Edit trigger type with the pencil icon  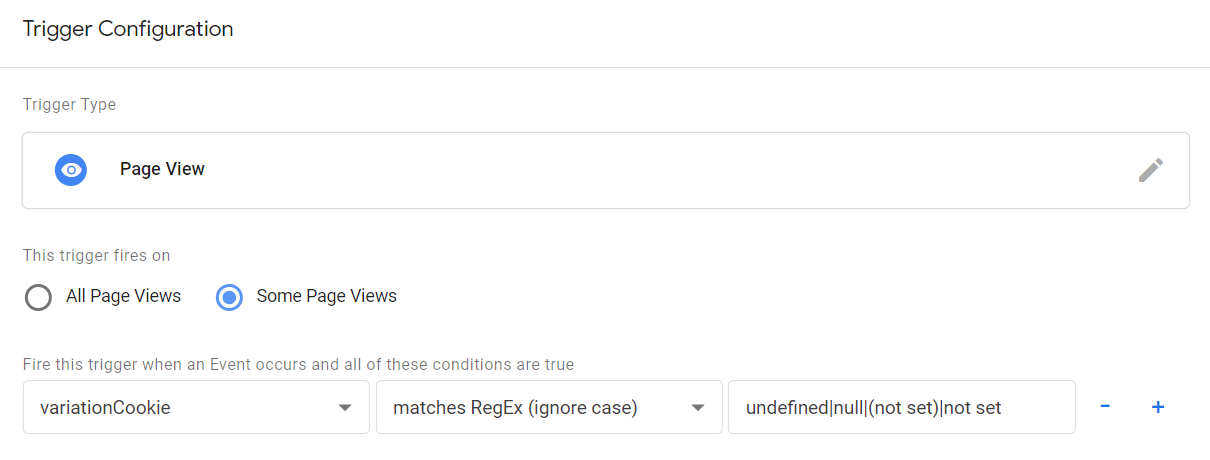[1151, 170]
